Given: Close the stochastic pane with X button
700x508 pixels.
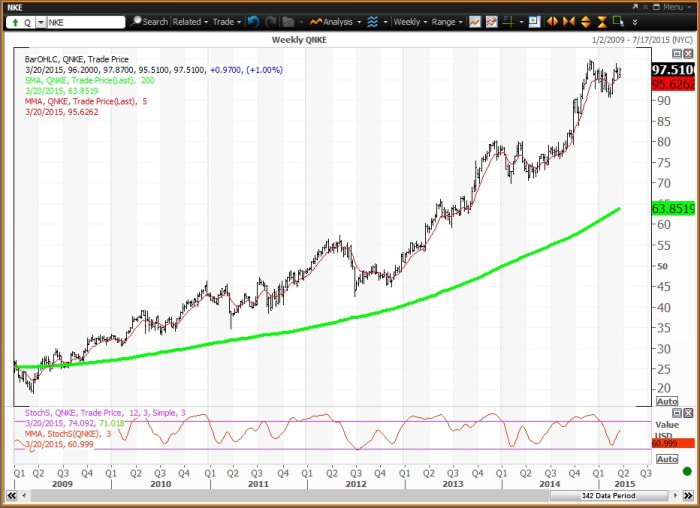Looking at the screenshot, I should pyautogui.click(x=687, y=413).
